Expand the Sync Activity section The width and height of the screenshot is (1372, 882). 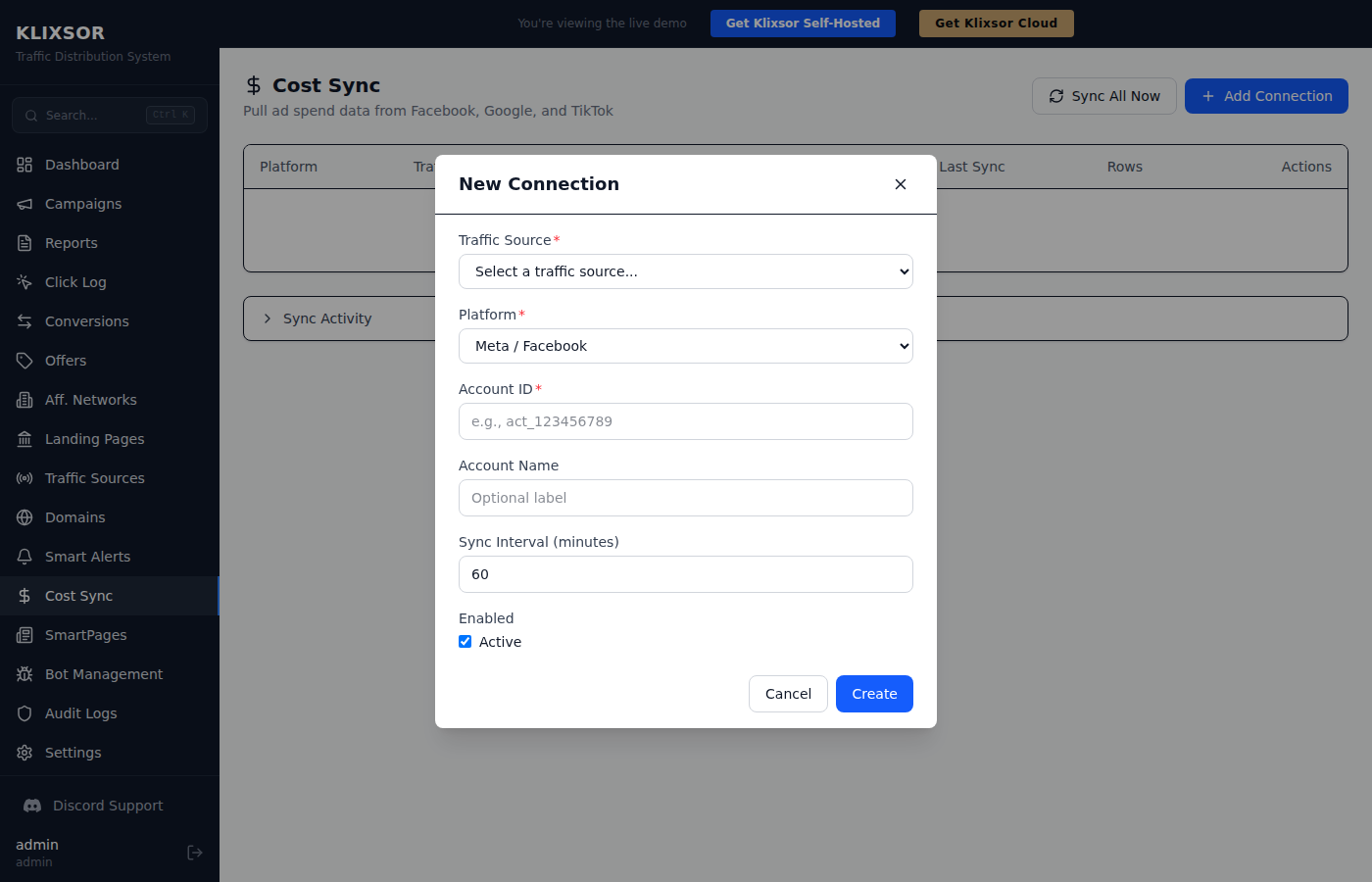coord(327,318)
